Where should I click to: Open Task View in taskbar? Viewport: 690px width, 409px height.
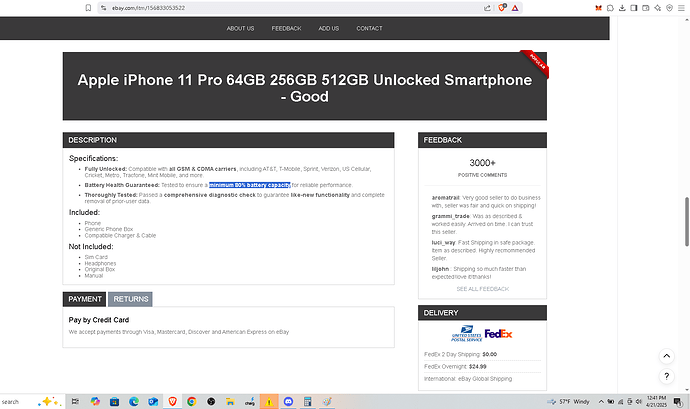tap(75, 402)
